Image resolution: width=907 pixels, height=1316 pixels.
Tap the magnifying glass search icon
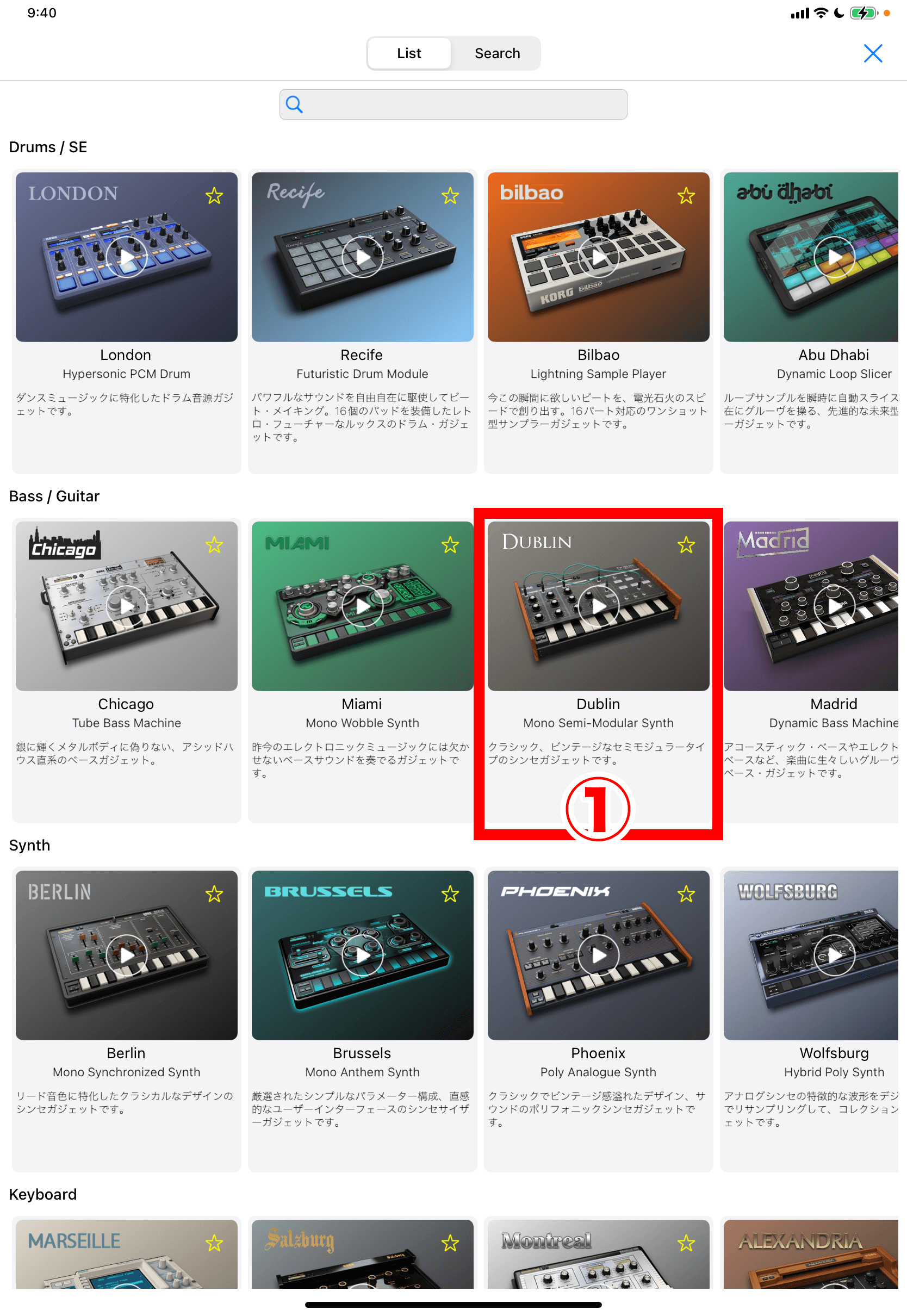[294, 104]
